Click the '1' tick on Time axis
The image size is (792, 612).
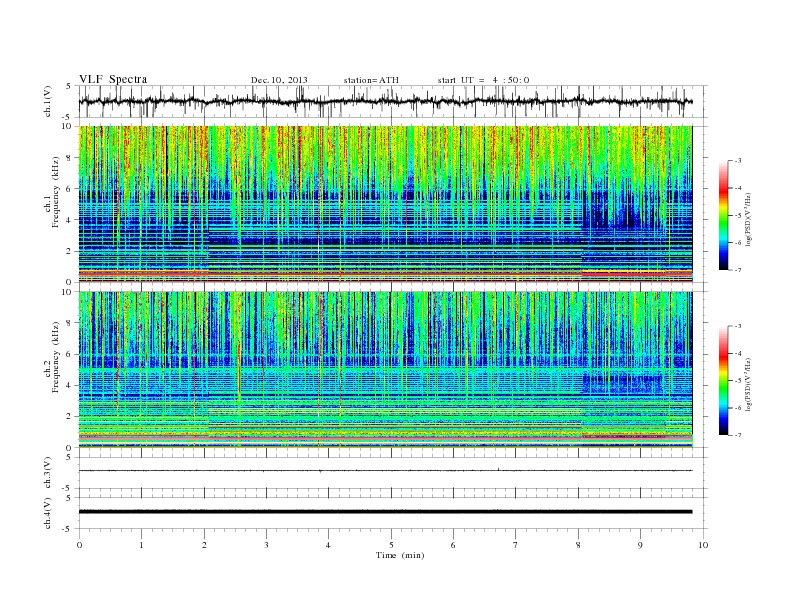(141, 545)
